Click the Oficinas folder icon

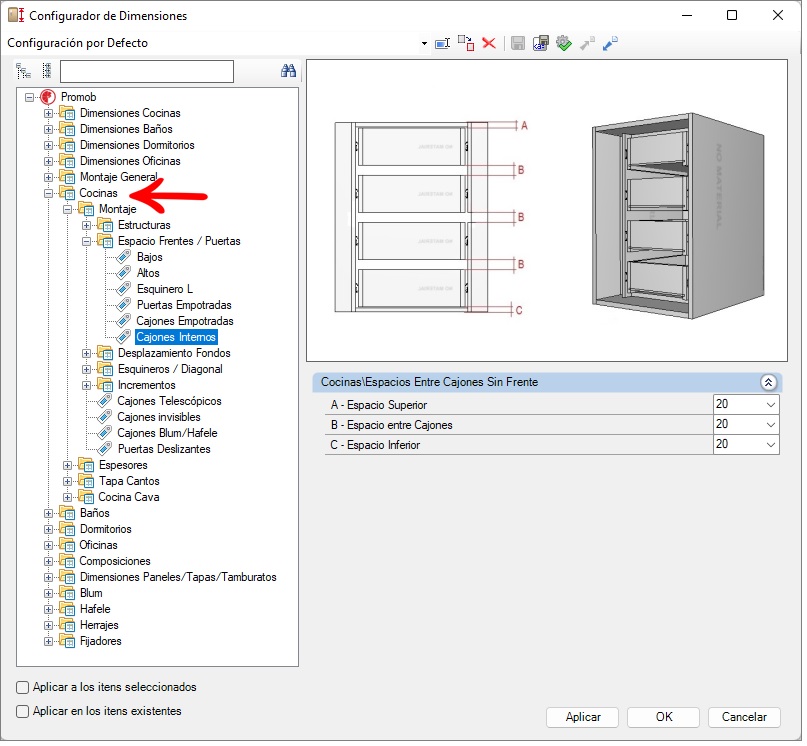[x=67, y=545]
